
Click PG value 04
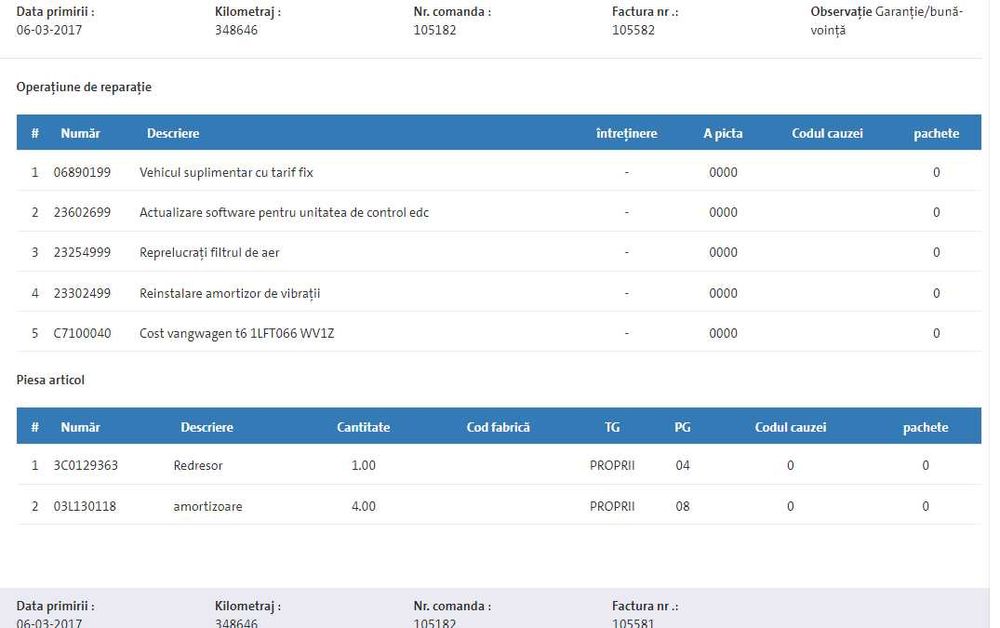pyautogui.click(x=682, y=465)
